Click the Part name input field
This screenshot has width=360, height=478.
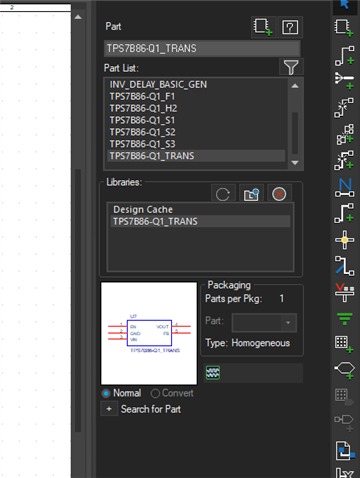coord(202,48)
